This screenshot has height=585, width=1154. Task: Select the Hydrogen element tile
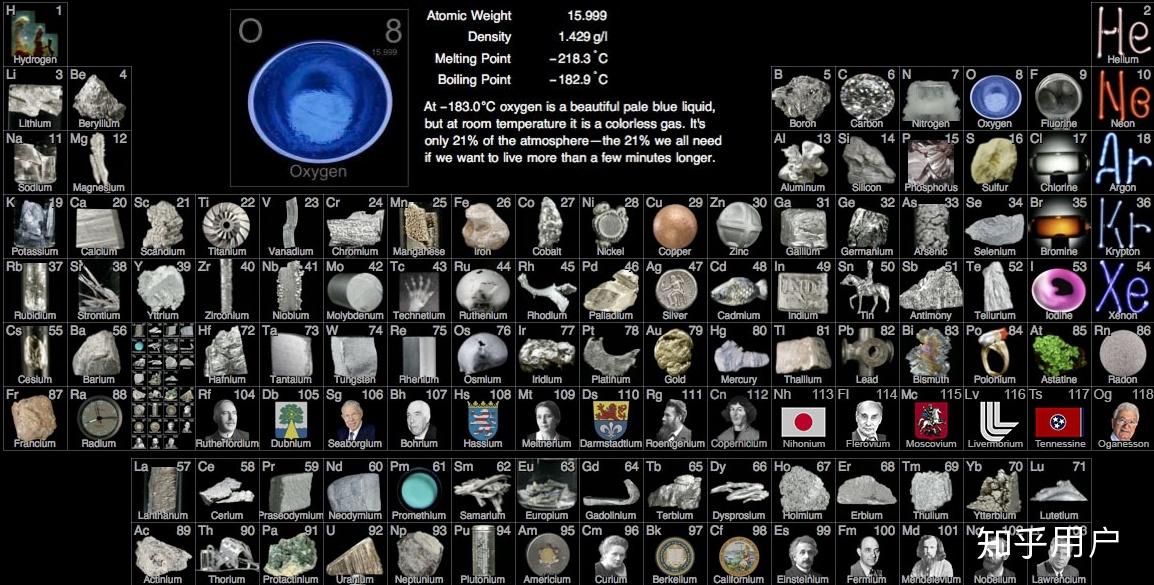(35, 34)
